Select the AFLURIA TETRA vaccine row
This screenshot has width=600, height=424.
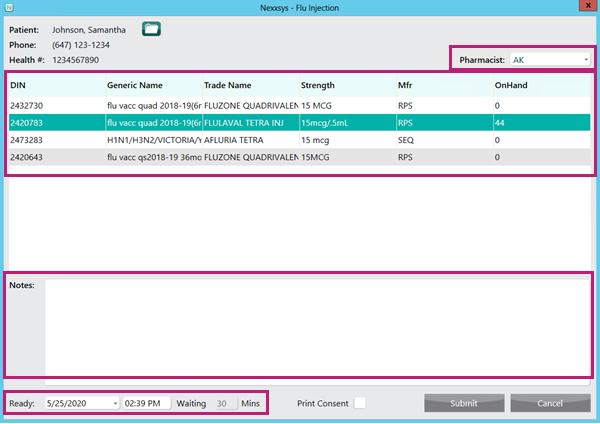(x=250, y=140)
